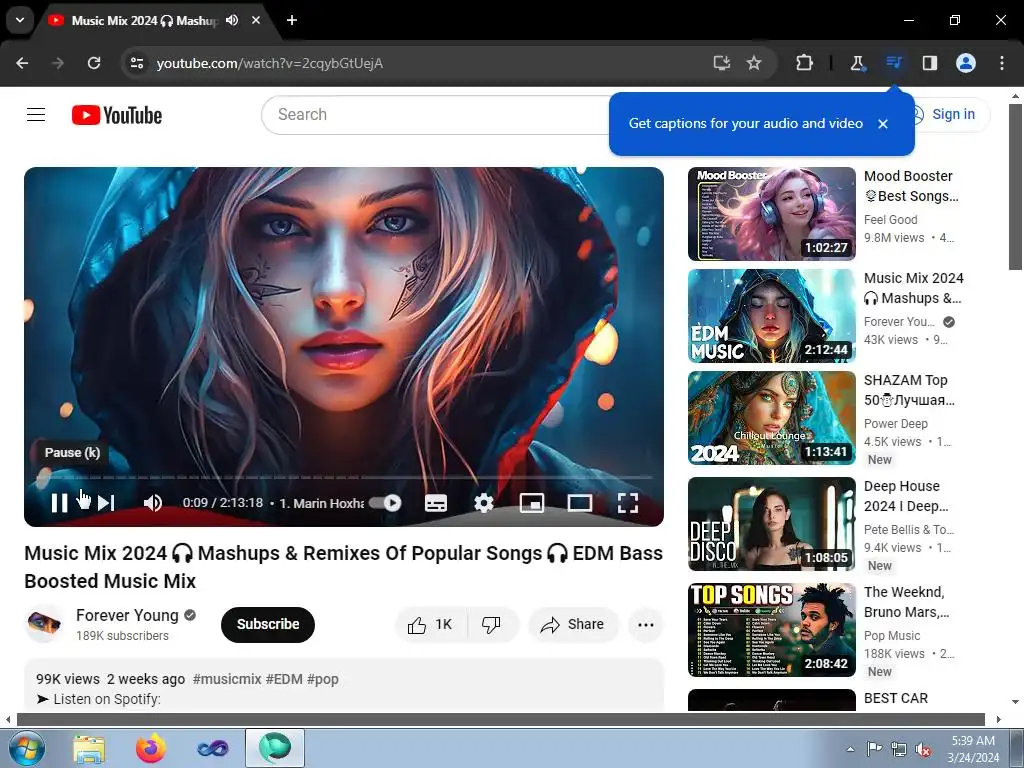1024x768 pixels.
Task: Select the Music Mix 2024 tab
Action: pos(142,21)
